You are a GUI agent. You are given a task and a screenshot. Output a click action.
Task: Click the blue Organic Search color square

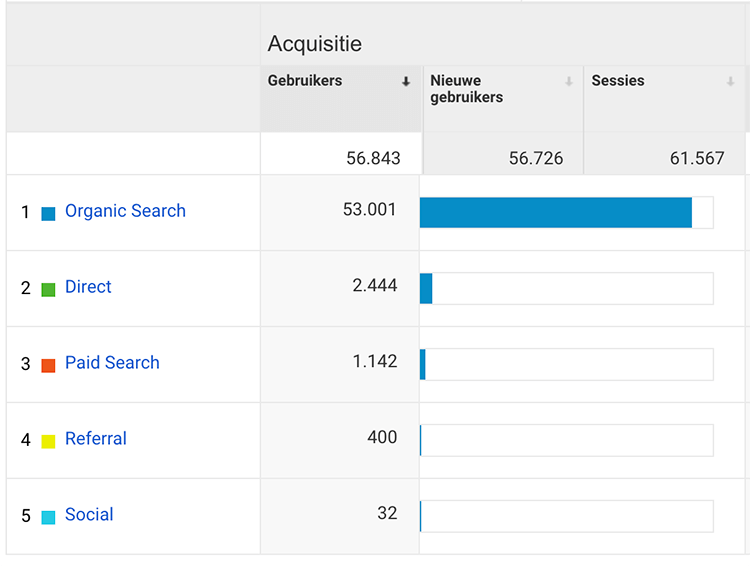coord(48,213)
